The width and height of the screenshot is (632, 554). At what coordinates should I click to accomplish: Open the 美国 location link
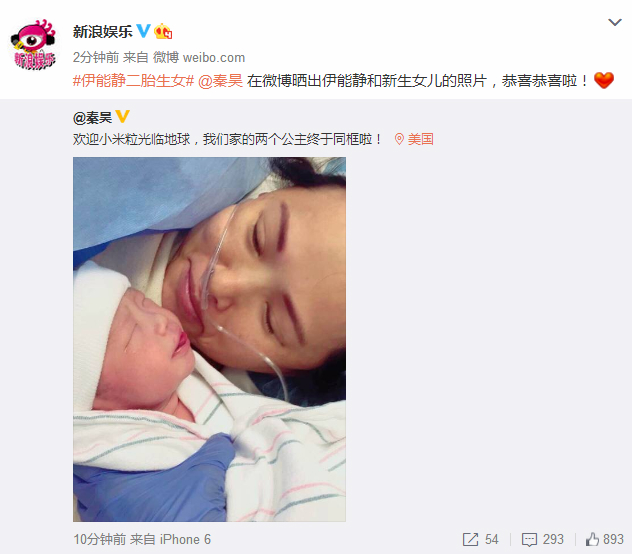(x=420, y=140)
